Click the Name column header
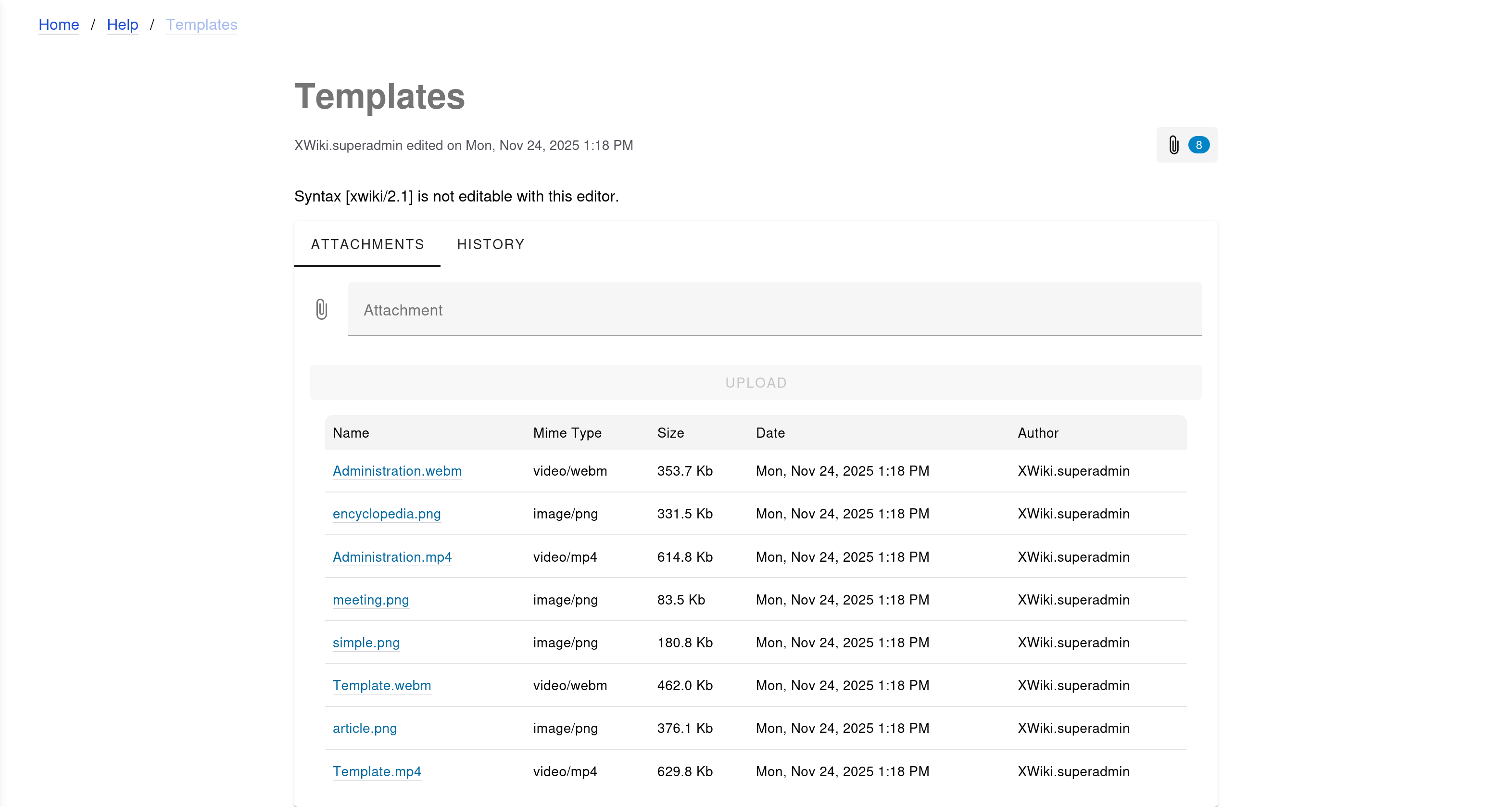This screenshot has height=807, width=1512. pos(351,432)
